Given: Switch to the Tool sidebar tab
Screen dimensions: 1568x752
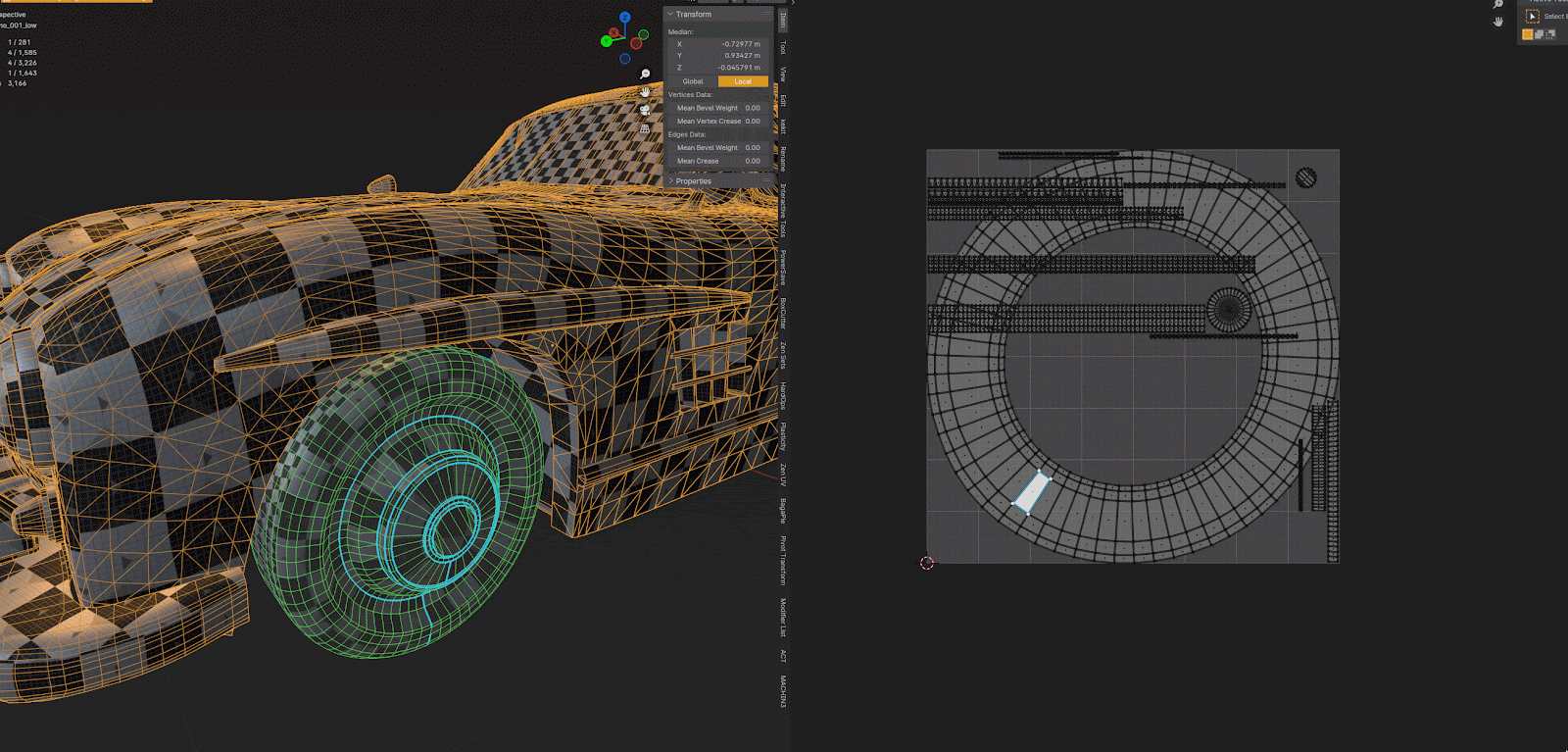Looking at the screenshot, I should (783, 47).
